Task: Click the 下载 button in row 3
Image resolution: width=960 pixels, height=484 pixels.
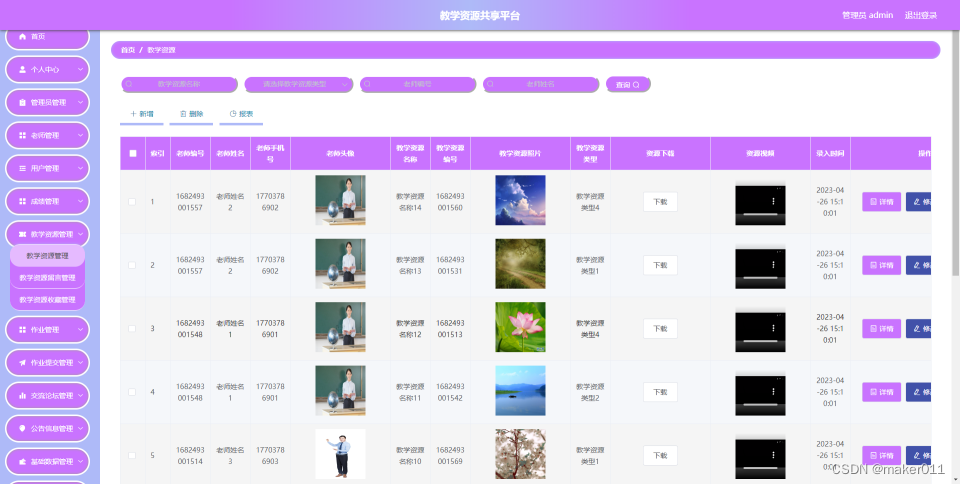Action: tap(660, 329)
